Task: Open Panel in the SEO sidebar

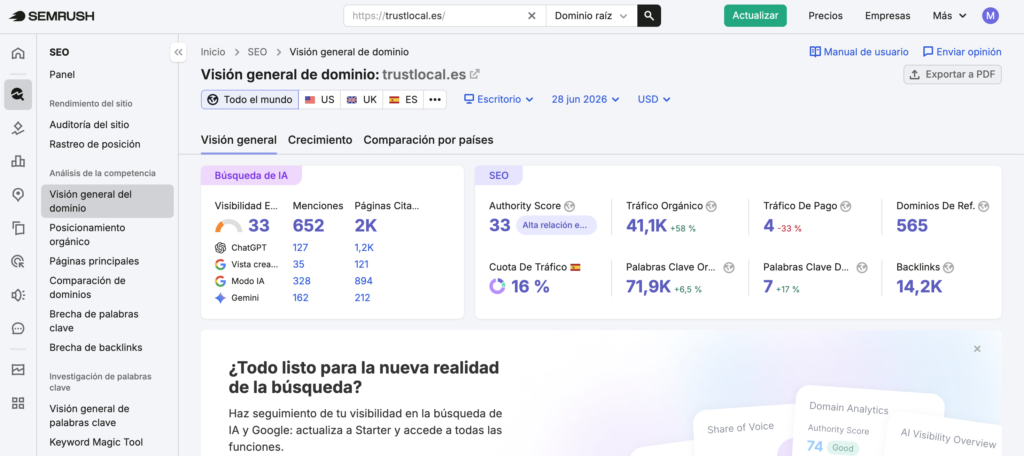Action: click(62, 74)
